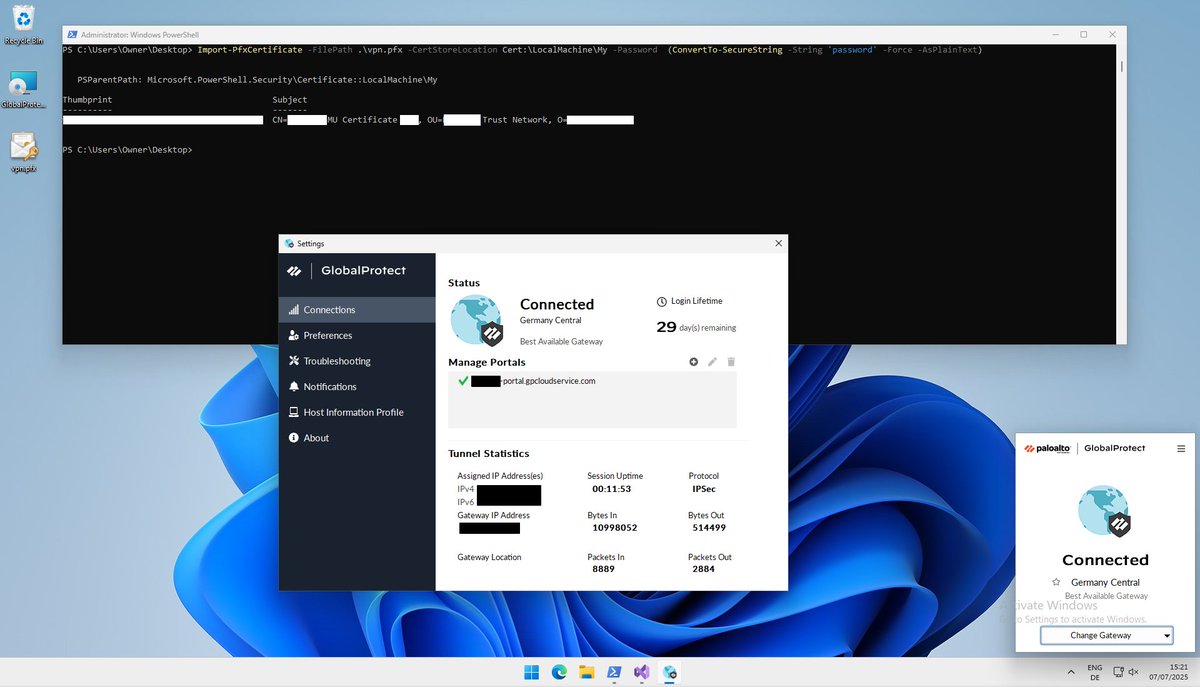Open the hamburger menu in GlobalProtect panel

(1181, 449)
